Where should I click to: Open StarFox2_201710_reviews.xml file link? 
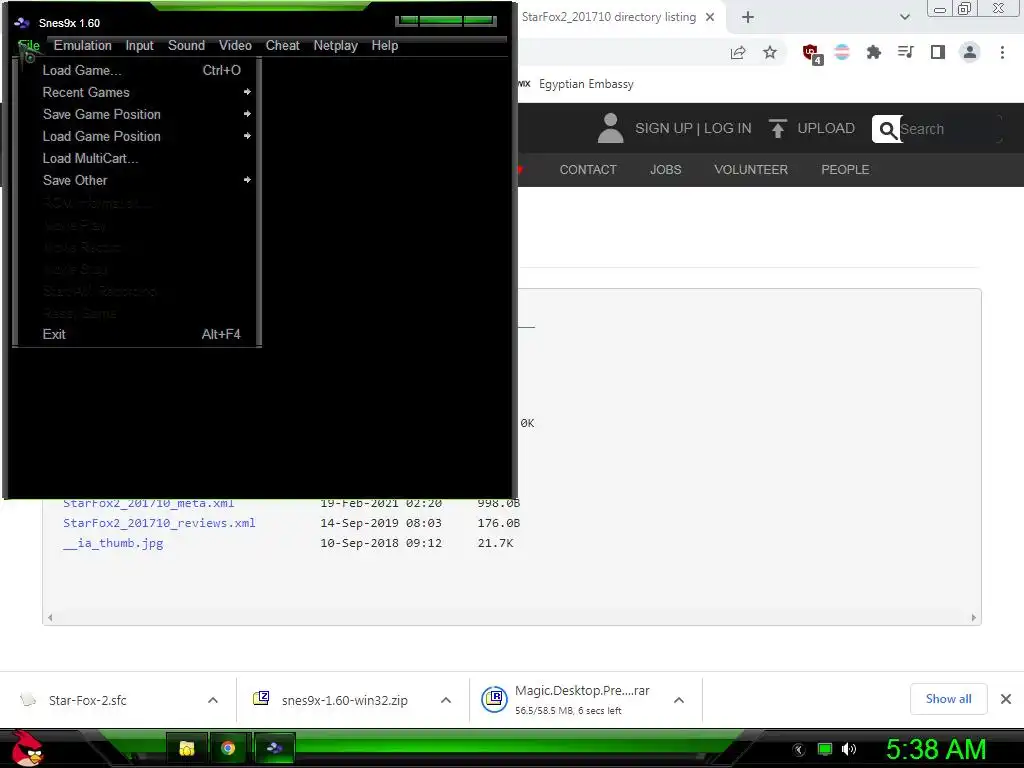point(159,523)
